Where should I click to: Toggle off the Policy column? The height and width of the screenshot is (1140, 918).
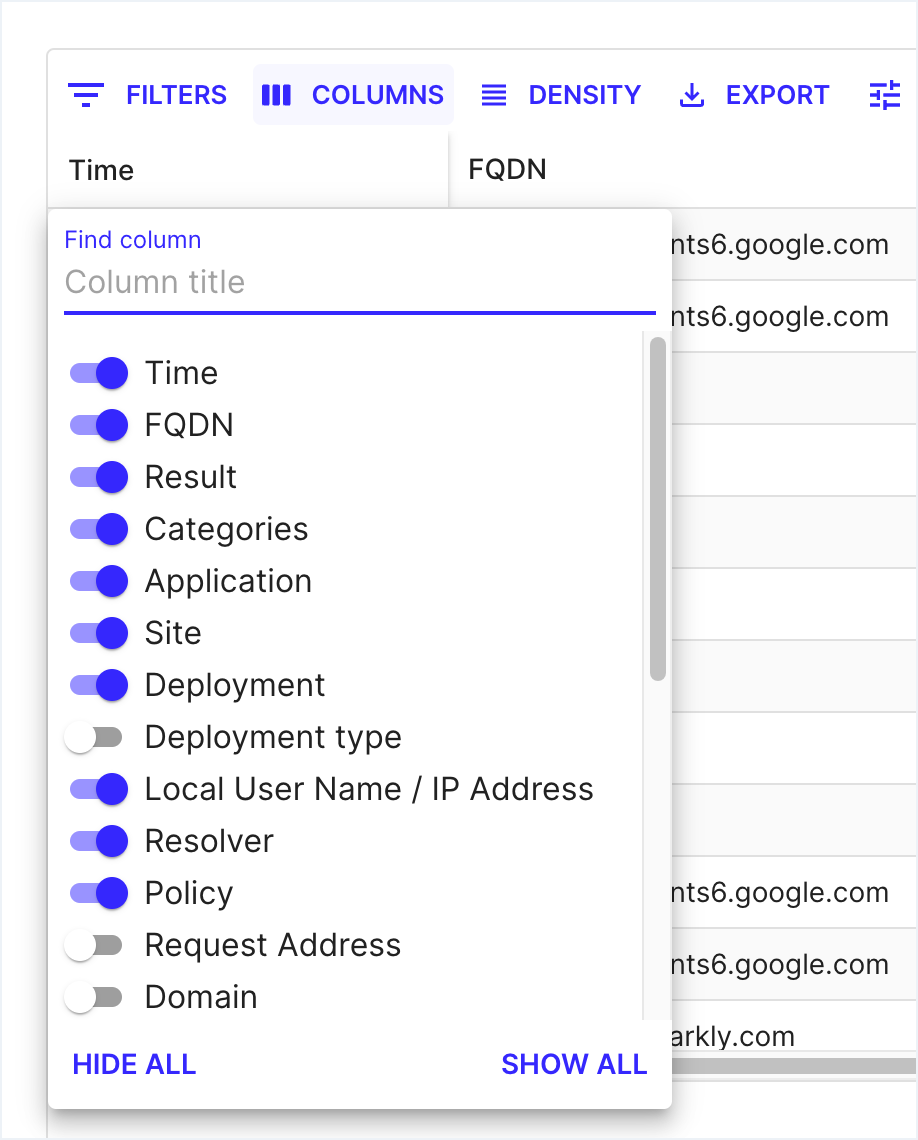coord(97,892)
